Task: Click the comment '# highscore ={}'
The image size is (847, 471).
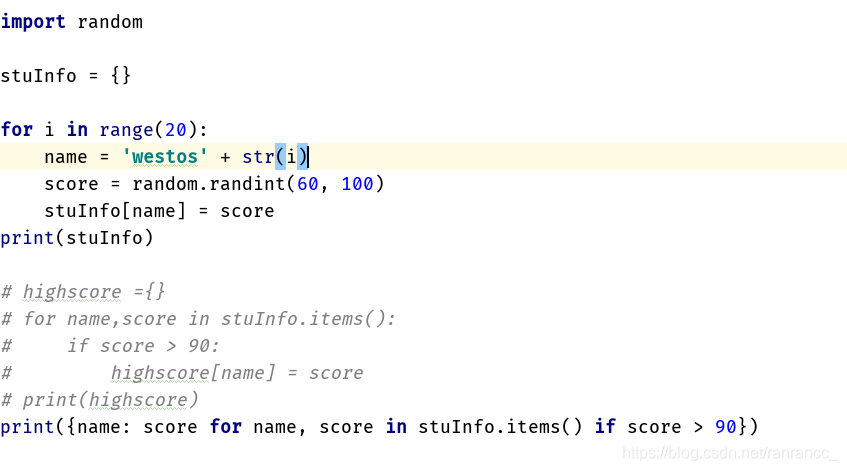Action: point(83,292)
